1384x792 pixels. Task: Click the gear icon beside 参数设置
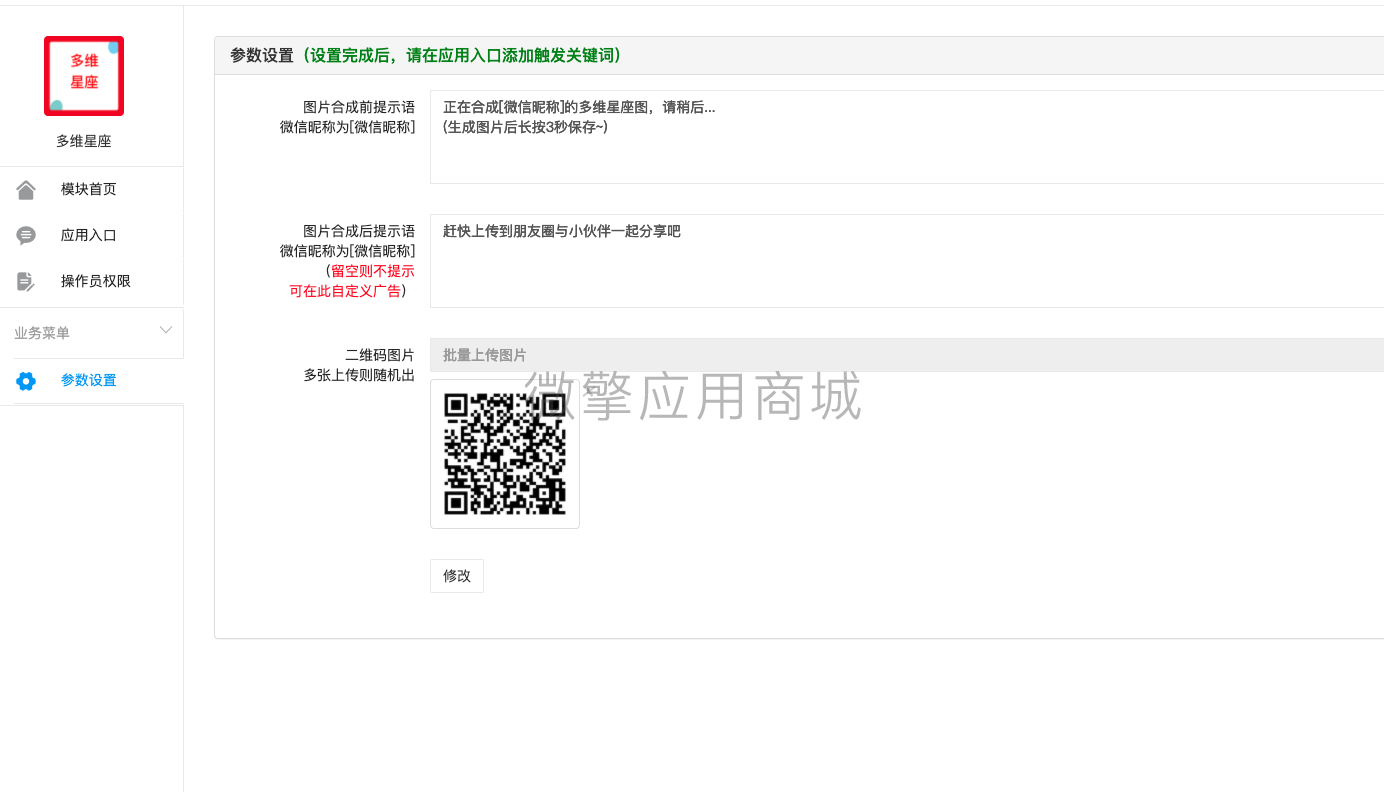coord(26,380)
